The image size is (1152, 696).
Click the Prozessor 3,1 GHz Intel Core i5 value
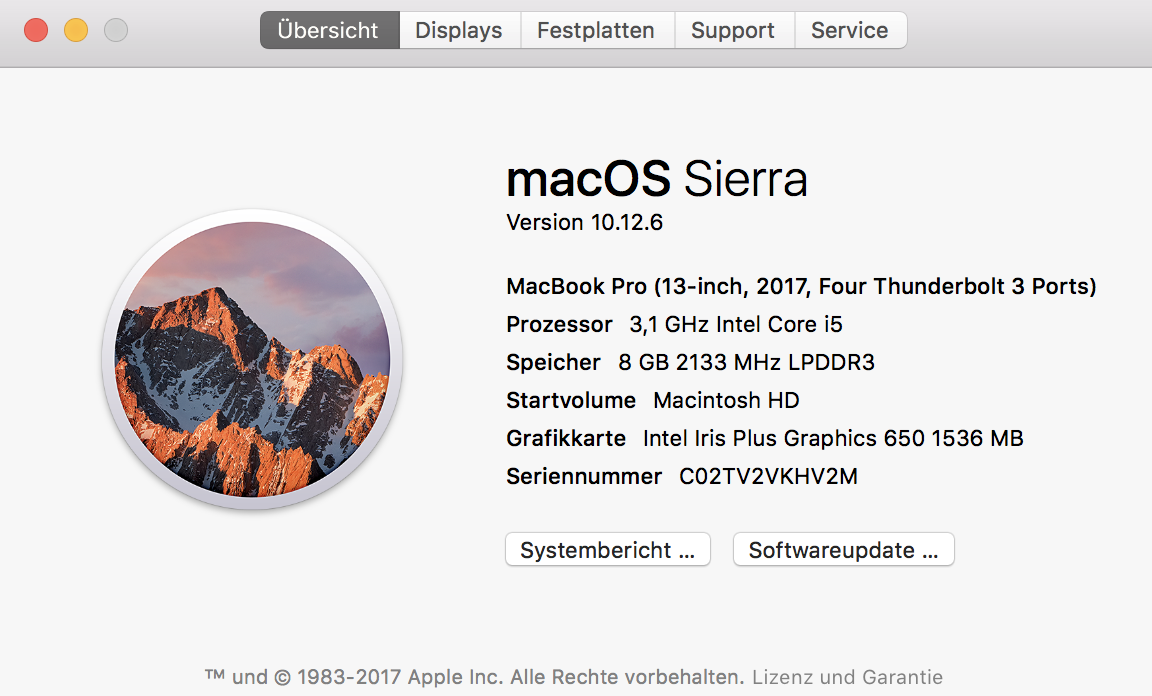[735, 324]
